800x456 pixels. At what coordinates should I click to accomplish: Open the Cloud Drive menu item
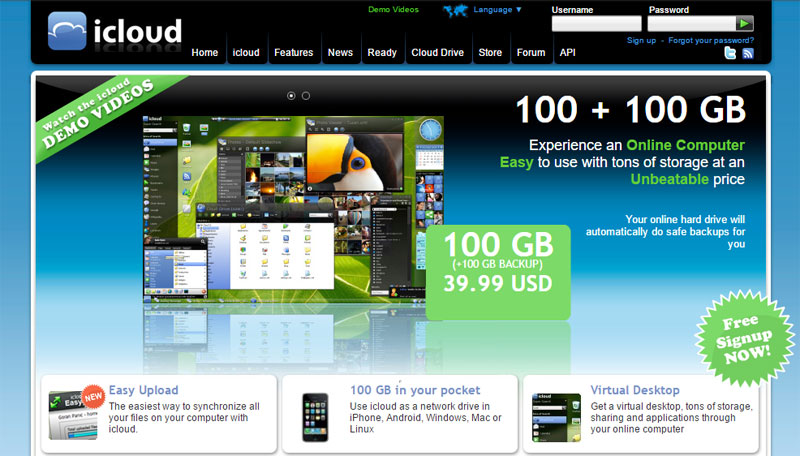438,53
